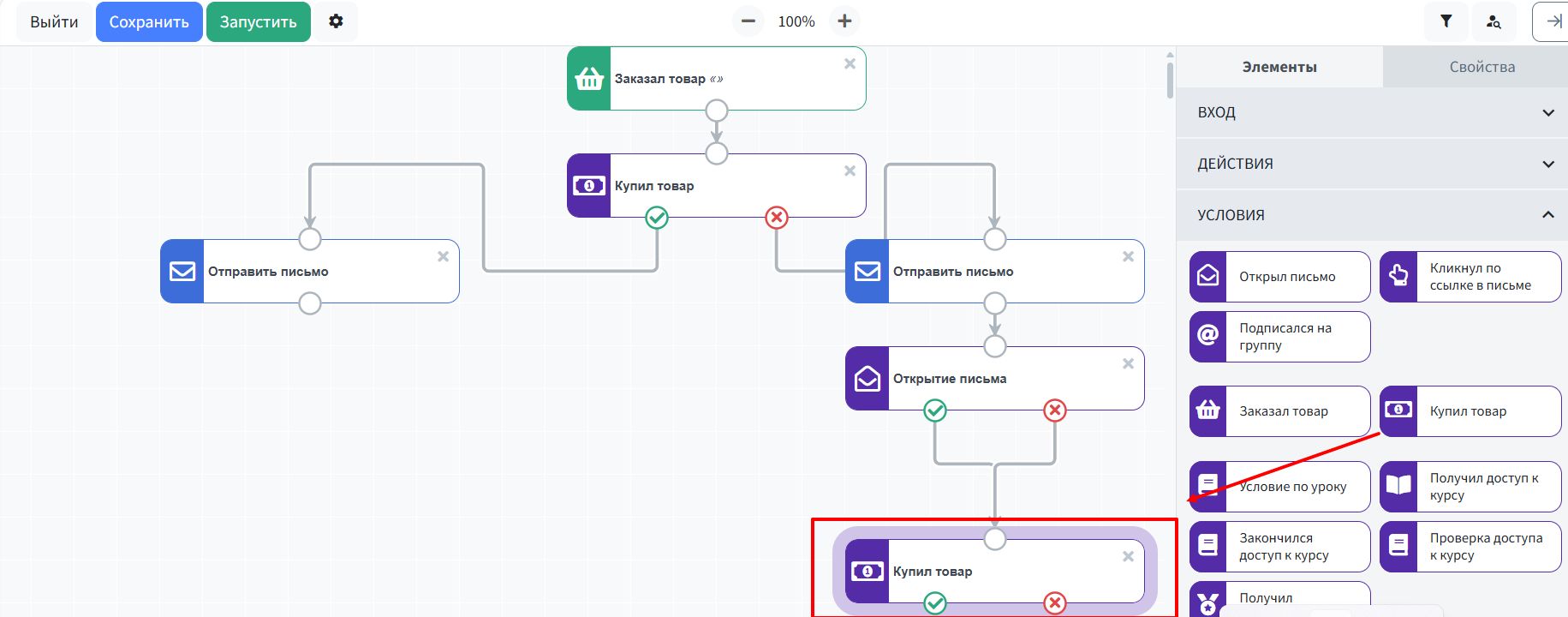This screenshot has height=617, width=1568.
Task: Save the funnel with Сохранить
Action: point(149,22)
